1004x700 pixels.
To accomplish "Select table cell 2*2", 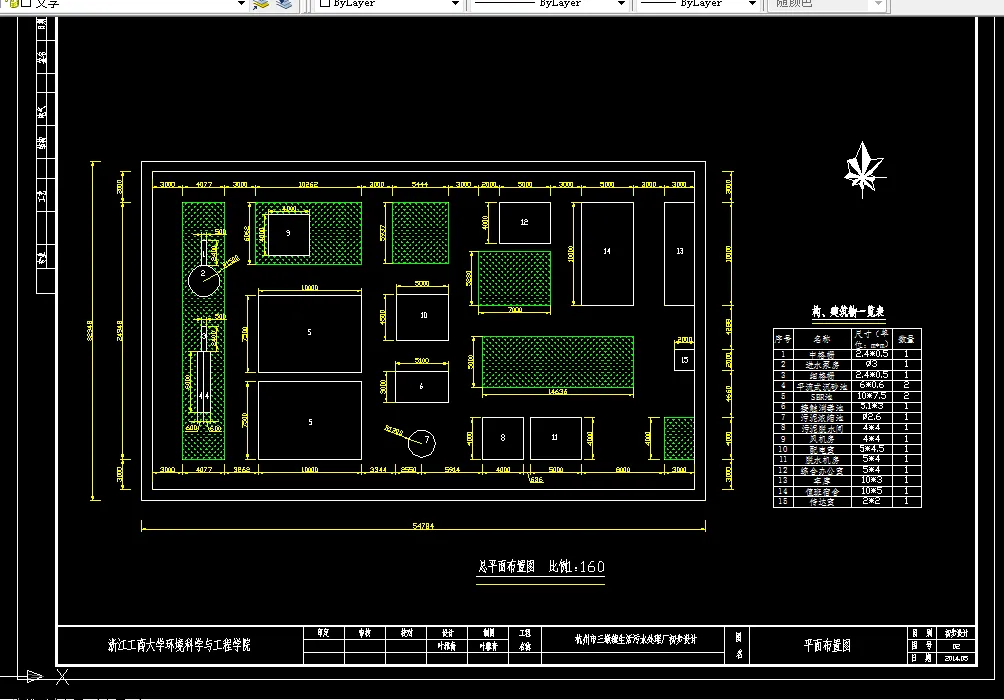I will [x=871, y=501].
